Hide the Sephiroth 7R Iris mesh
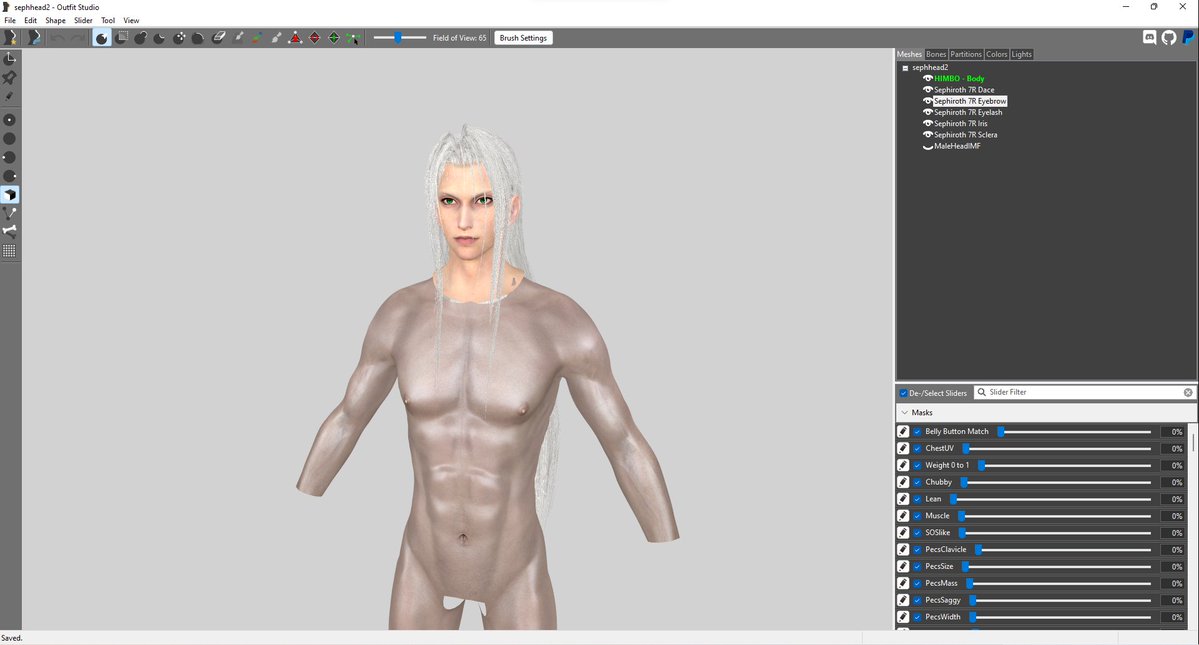 (x=927, y=123)
